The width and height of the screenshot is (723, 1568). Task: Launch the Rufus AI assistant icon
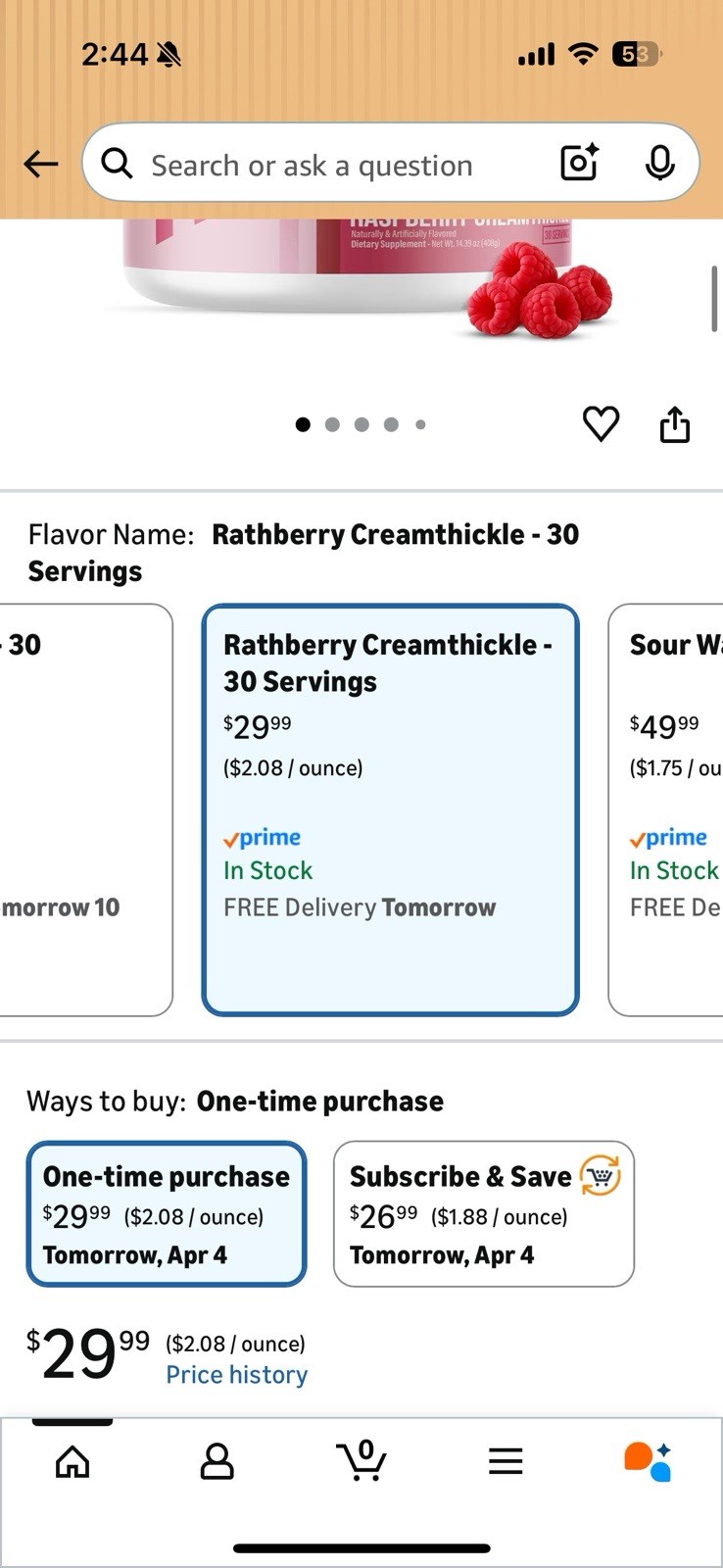pyautogui.click(x=648, y=1461)
